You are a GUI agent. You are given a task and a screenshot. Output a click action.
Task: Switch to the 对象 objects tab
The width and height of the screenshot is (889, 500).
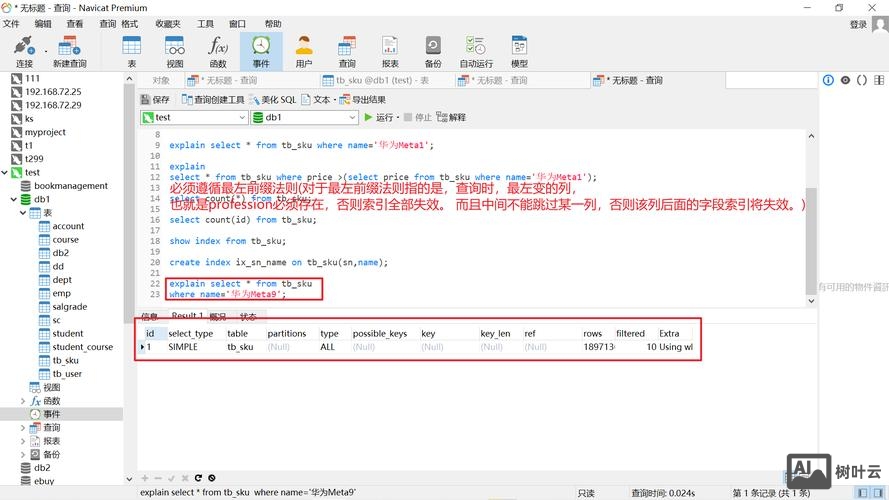click(x=161, y=80)
